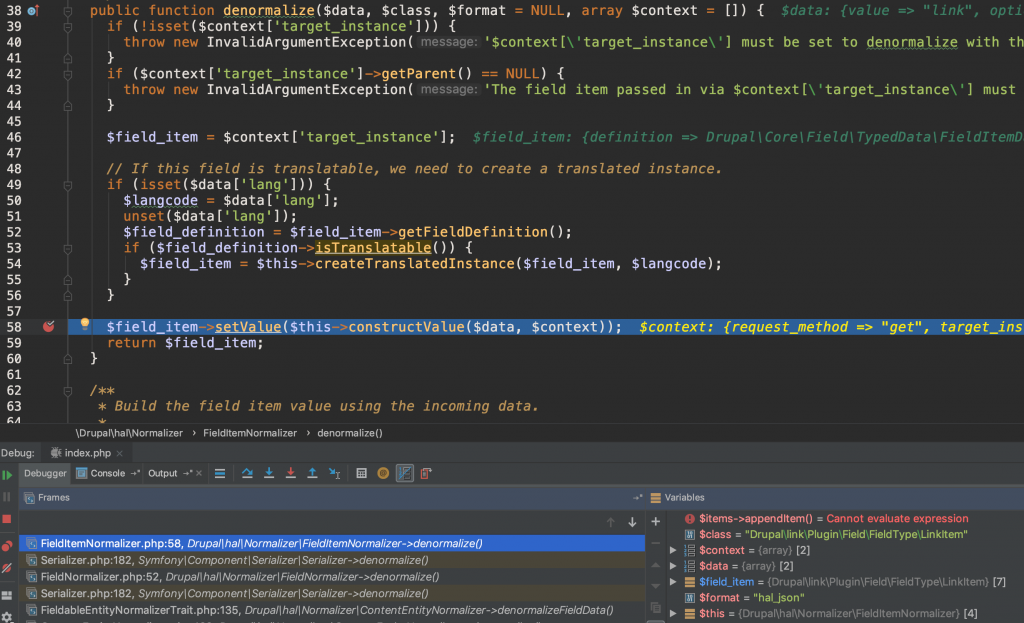Click the Force Step Into red arrow
Image resolution: width=1024 pixels, height=623 pixels.
click(x=290, y=473)
